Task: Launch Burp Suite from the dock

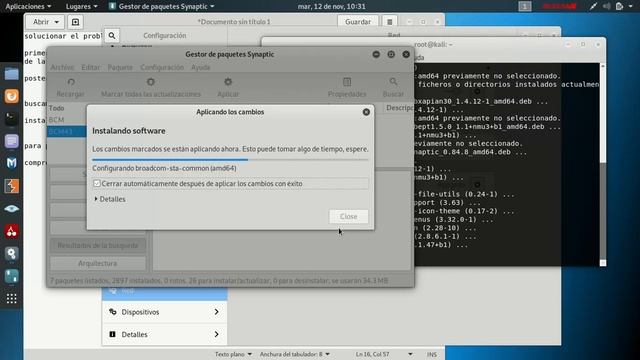Action: [x=11, y=186]
